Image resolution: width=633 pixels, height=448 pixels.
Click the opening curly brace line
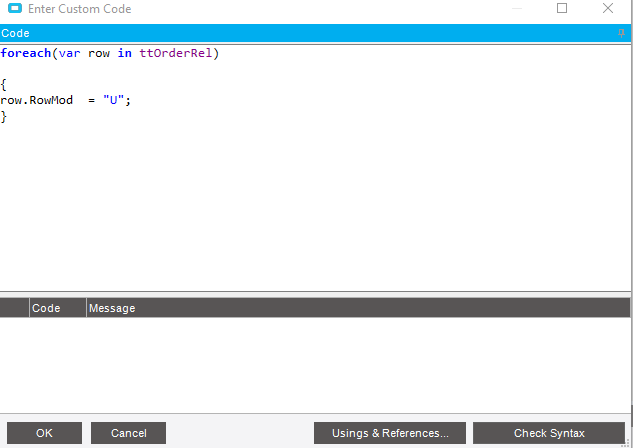[x=4, y=85]
